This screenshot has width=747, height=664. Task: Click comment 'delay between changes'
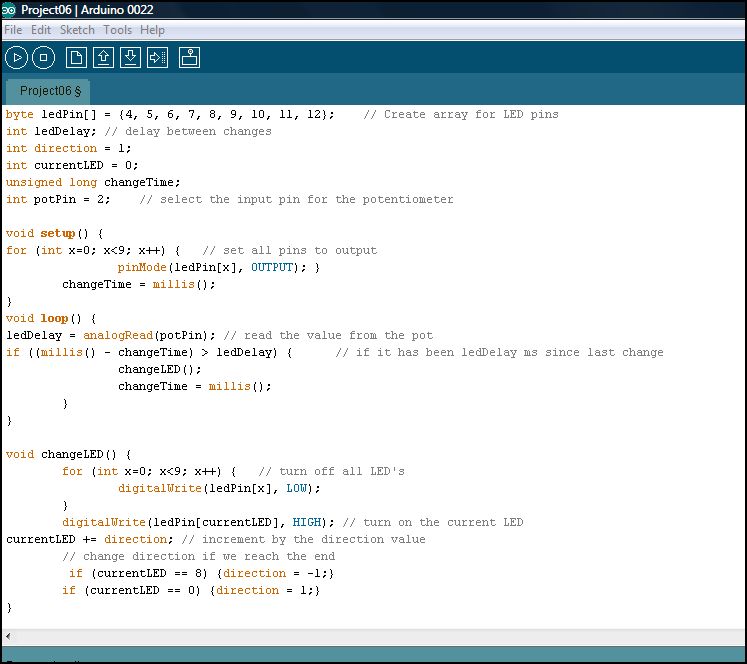(x=188, y=131)
